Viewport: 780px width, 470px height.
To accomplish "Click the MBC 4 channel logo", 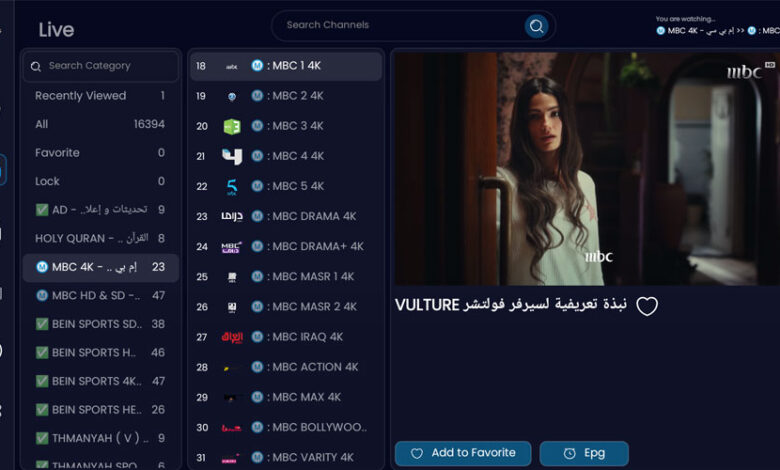I will tap(232, 156).
